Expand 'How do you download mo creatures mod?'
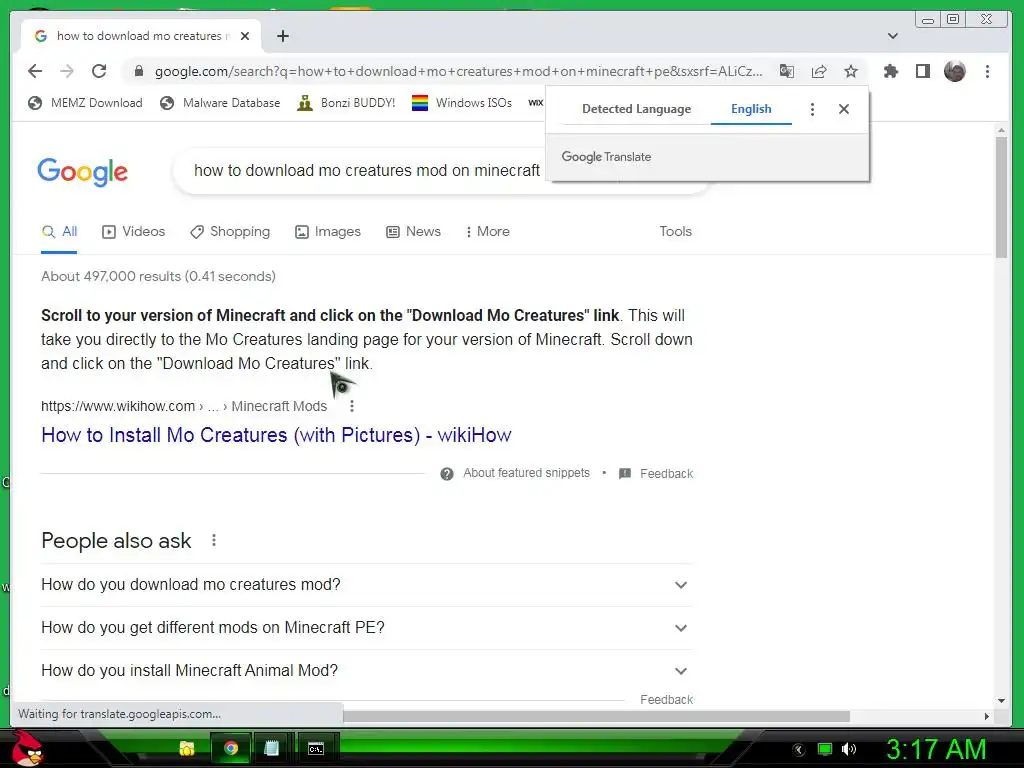1024x768 pixels. (366, 584)
